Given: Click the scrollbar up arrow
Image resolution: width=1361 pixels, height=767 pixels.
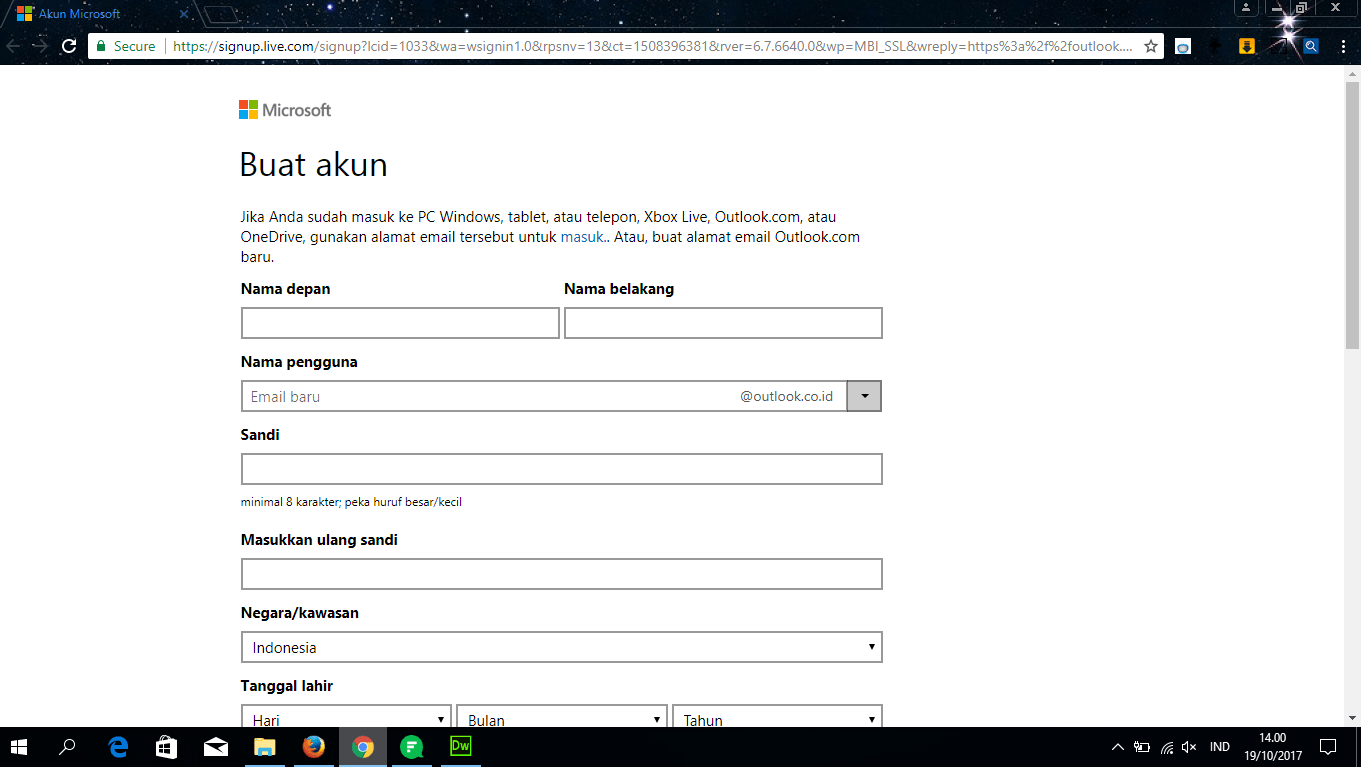Looking at the screenshot, I should 1352,73.
